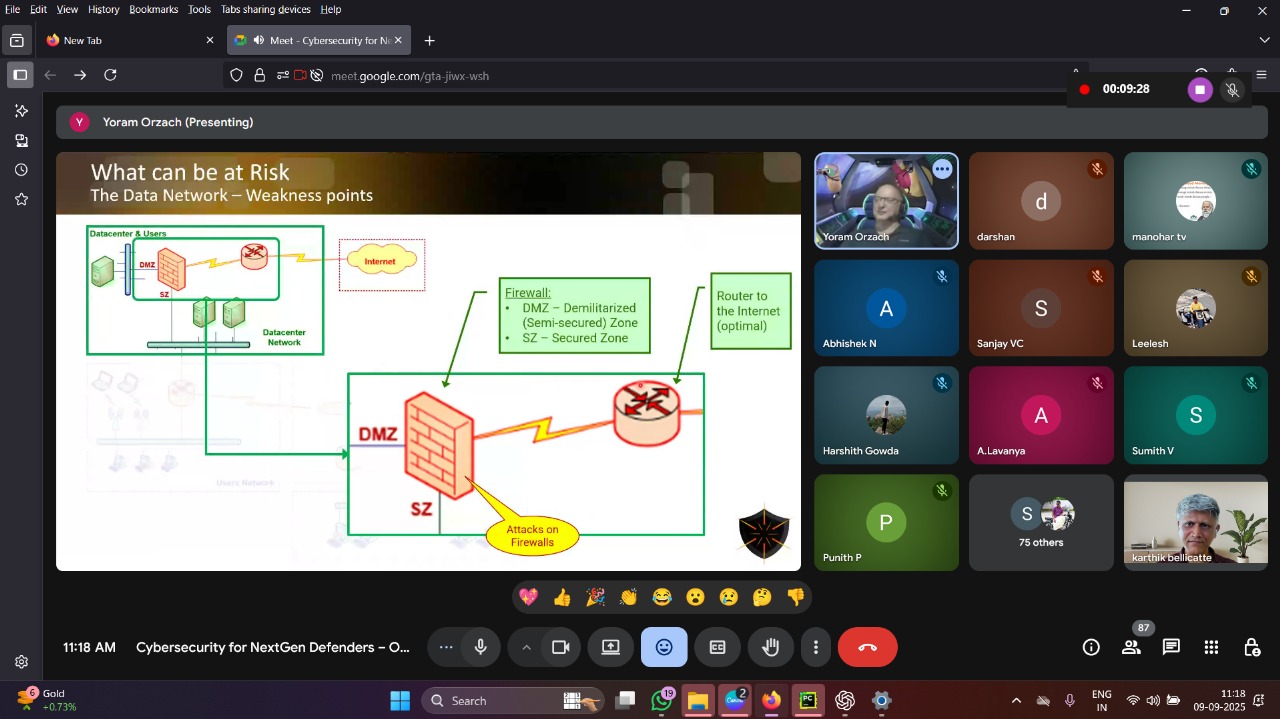This screenshot has width=1280, height=719.
Task: Open the Bookmarks menu
Action: point(153,9)
